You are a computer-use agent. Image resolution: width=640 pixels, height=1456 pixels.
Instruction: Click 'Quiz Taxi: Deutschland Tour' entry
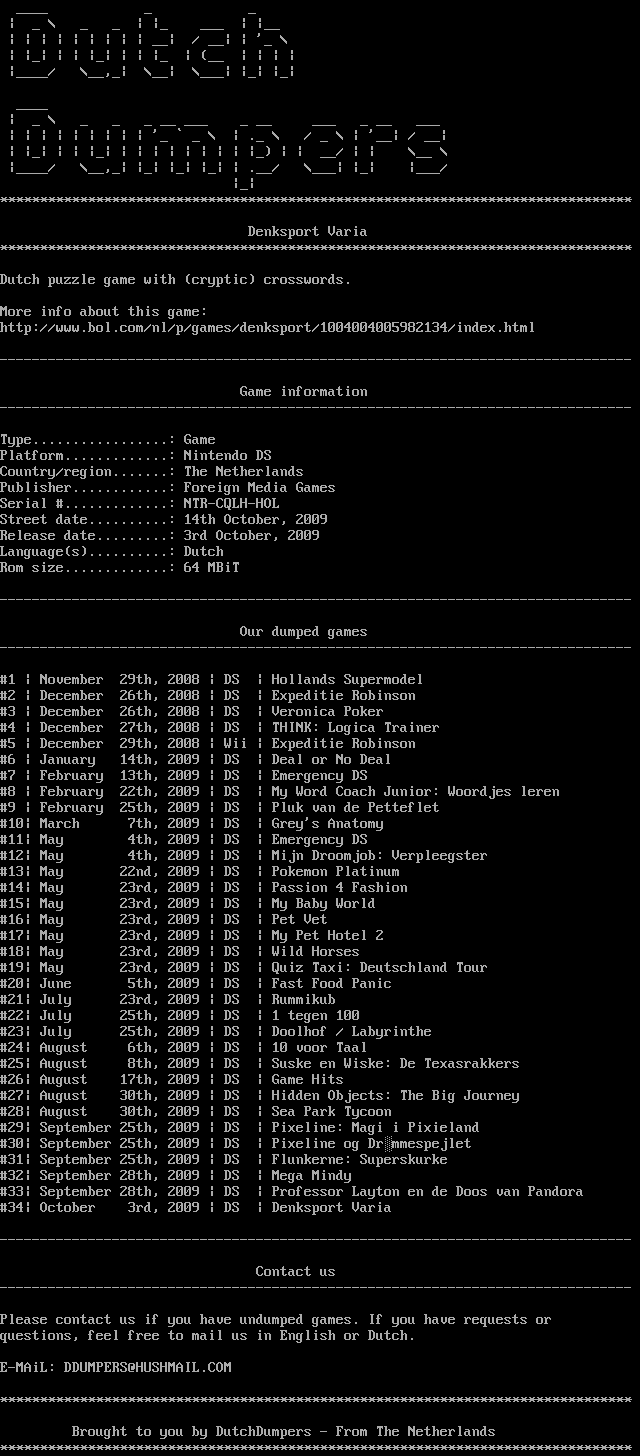(380, 967)
